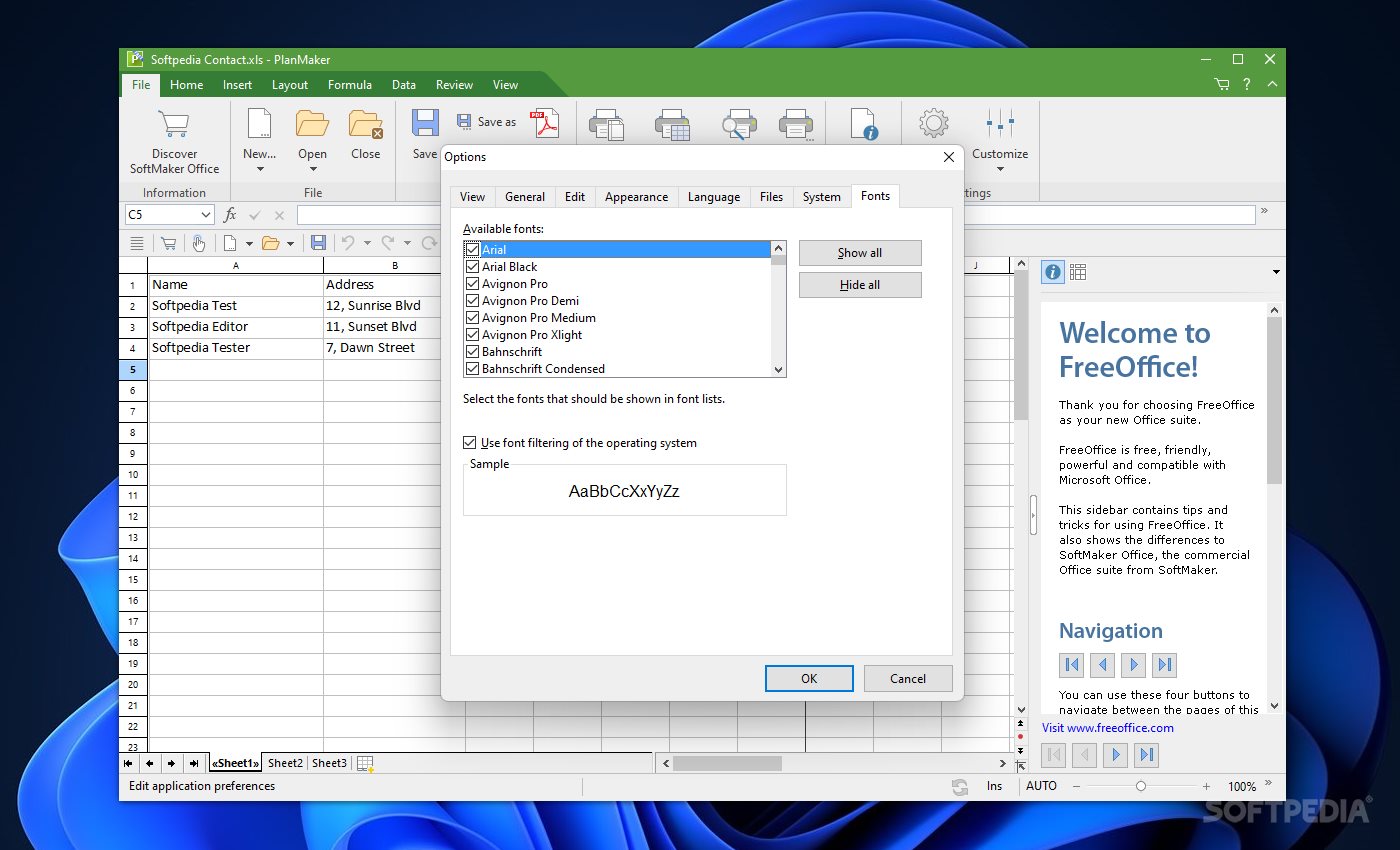
Task: Switch to the View tab in Options
Action: click(x=472, y=197)
